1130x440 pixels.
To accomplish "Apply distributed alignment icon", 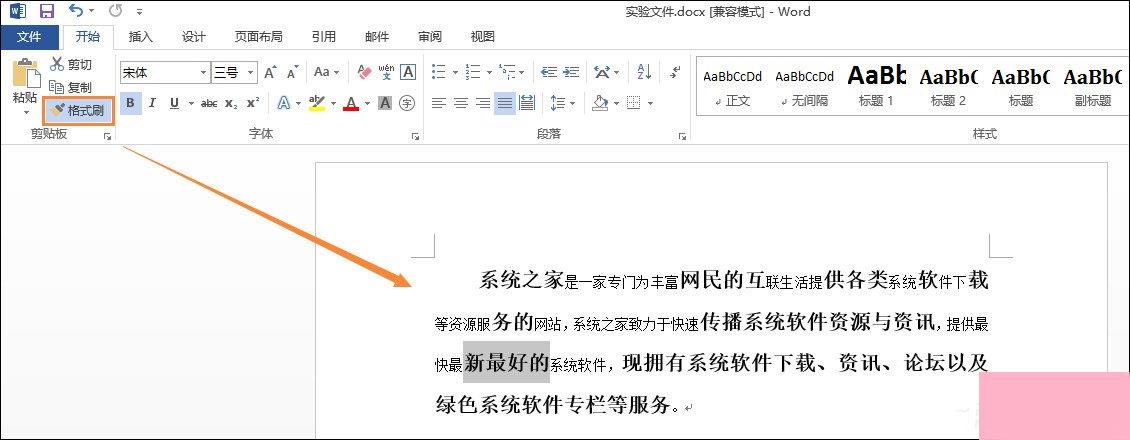I will [x=528, y=104].
